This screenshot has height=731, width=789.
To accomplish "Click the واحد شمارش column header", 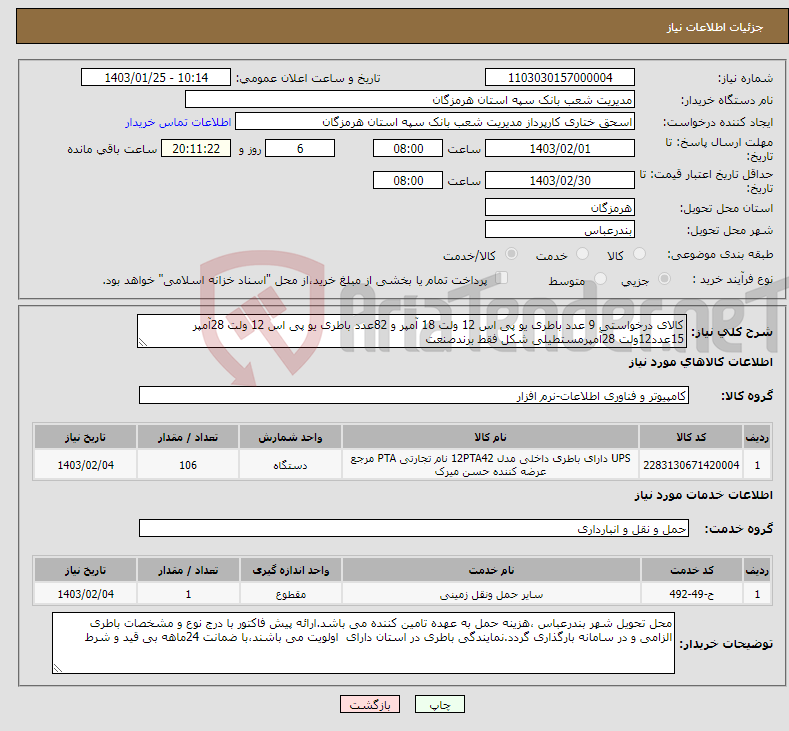I will (290, 437).
